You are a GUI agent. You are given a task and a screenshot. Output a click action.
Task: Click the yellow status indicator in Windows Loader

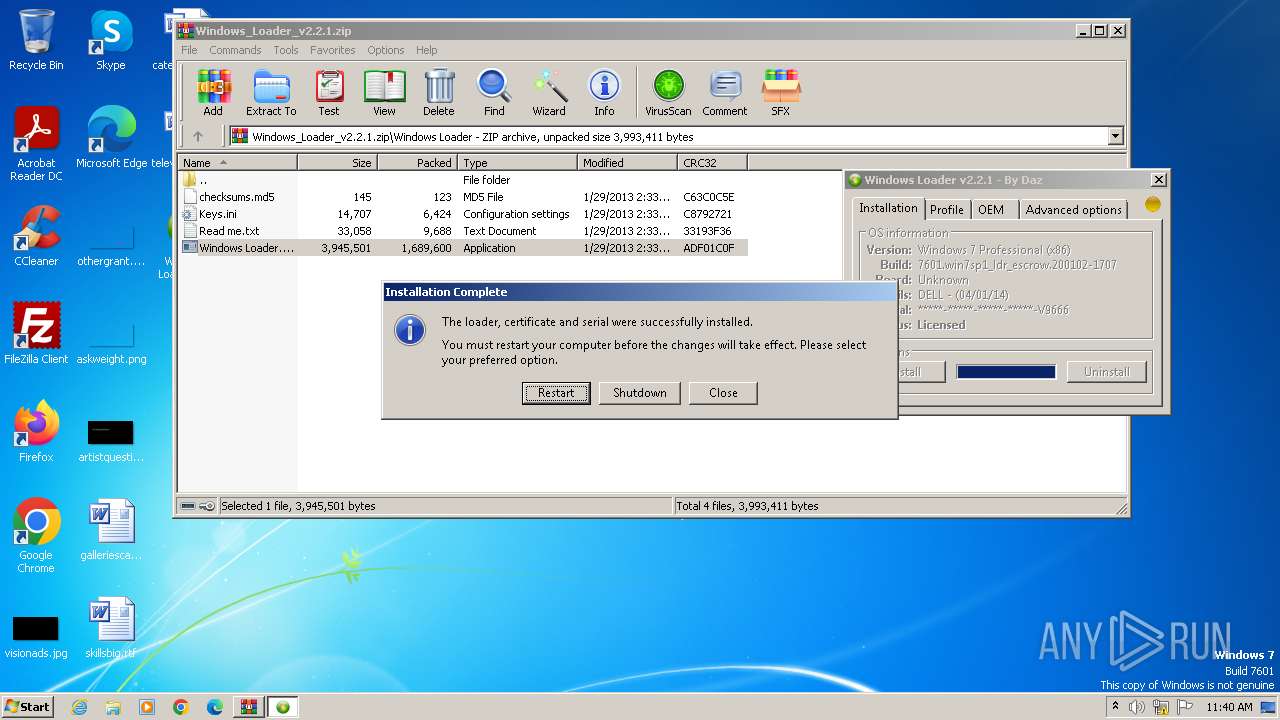1152,205
